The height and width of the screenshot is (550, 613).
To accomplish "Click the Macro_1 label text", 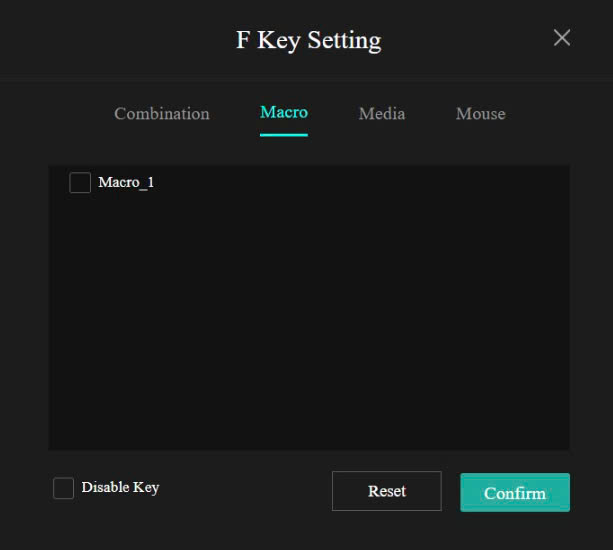I will [126, 182].
